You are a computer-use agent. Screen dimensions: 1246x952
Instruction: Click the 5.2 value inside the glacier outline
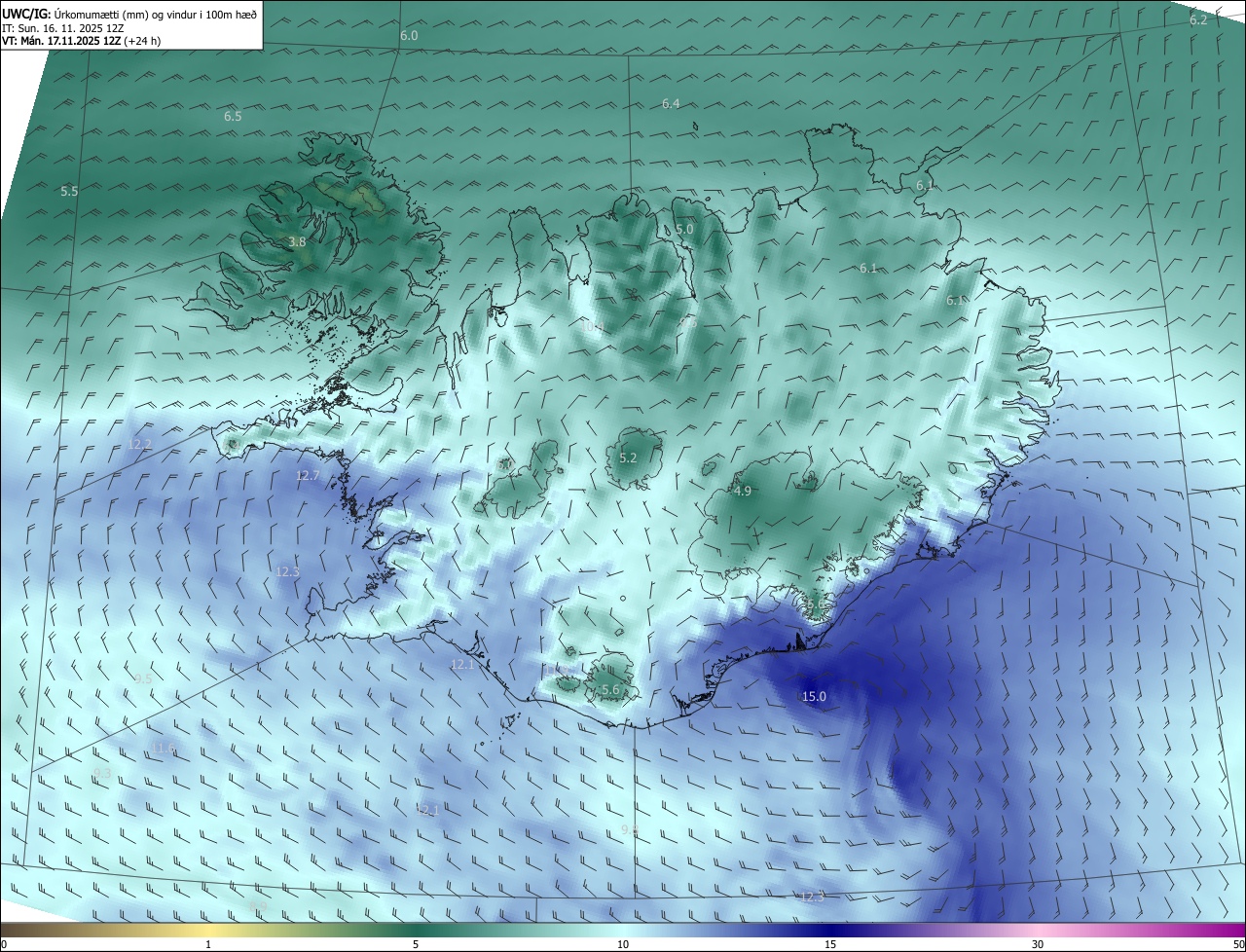[628, 458]
